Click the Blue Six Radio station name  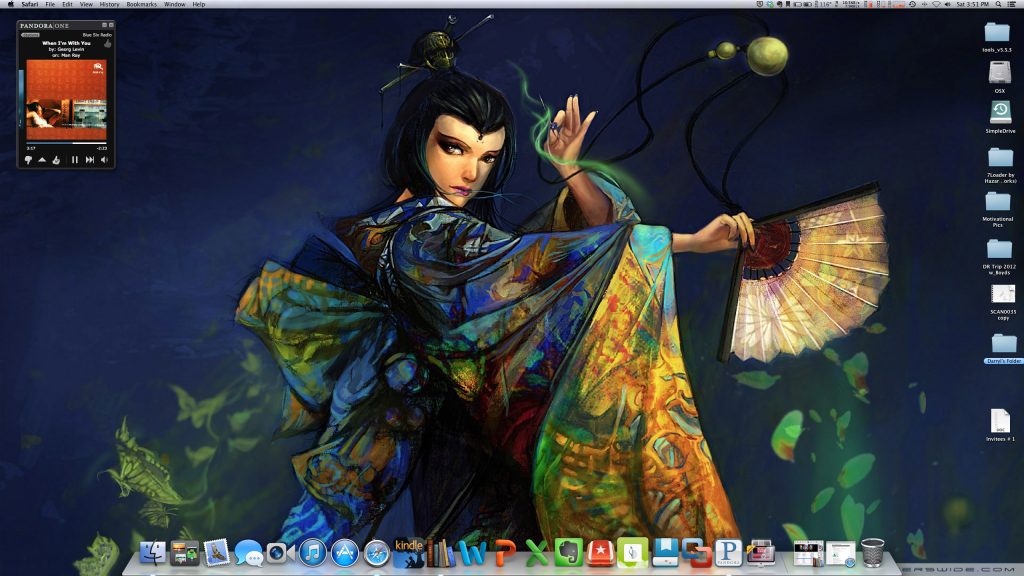tap(97, 35)
